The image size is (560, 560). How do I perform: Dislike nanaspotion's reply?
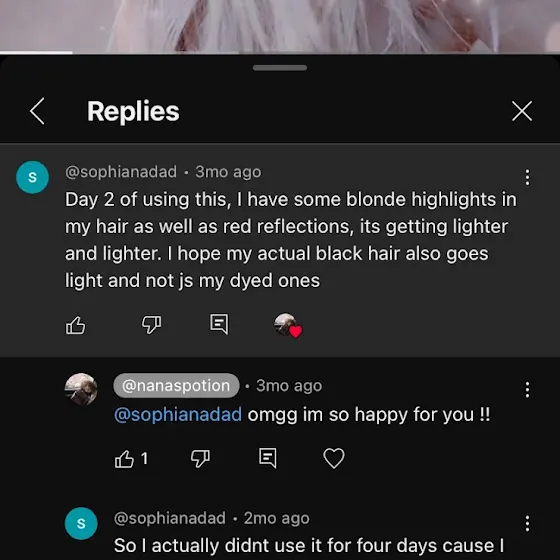click(200, 459)
